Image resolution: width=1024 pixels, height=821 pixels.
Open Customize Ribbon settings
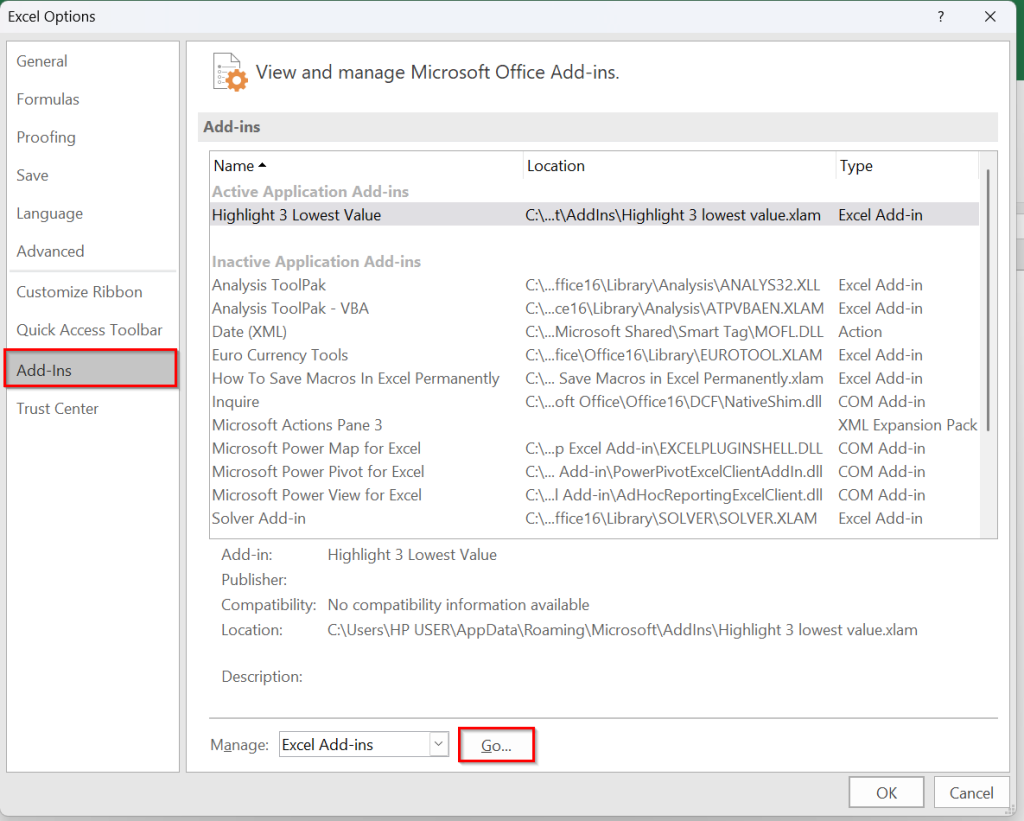click(x=78, y=291)
